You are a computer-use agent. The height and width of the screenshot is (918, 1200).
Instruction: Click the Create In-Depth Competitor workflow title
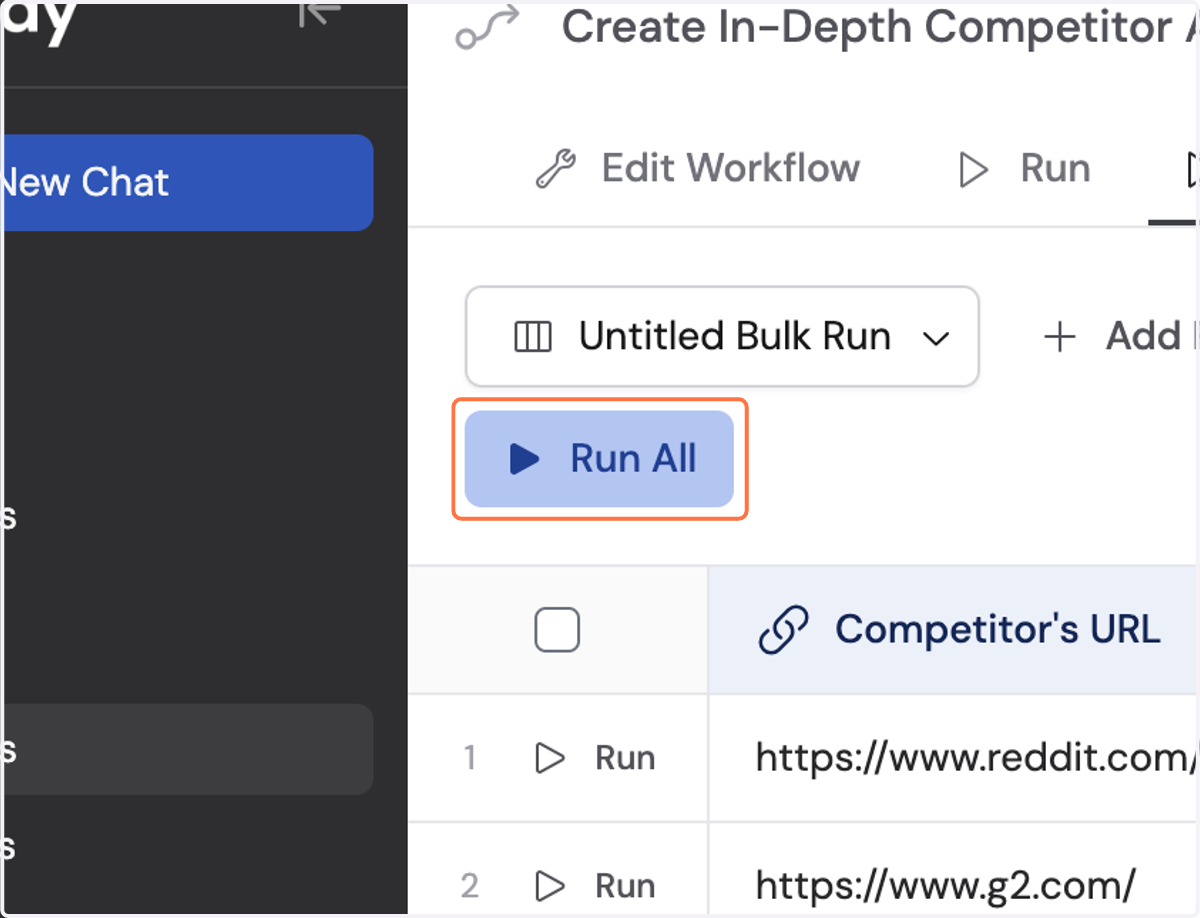[880, 27]
